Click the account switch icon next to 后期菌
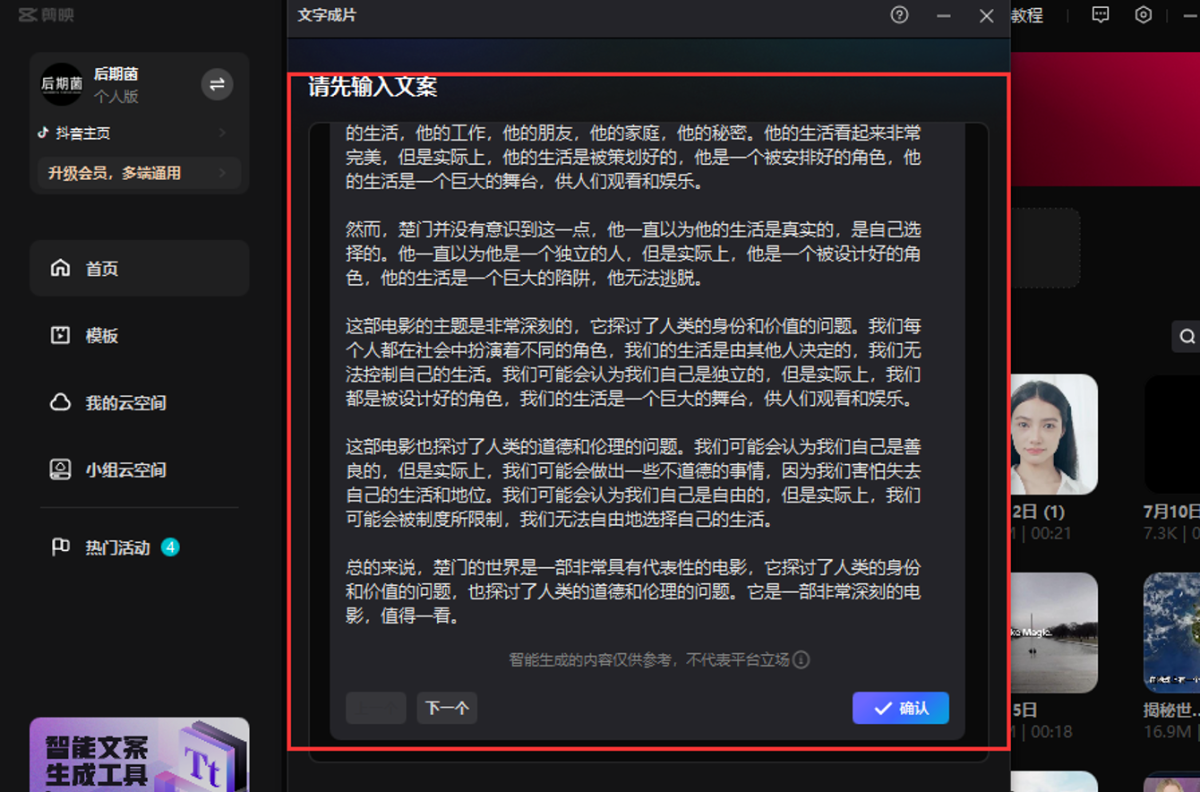This screenshot has height=792, width=1200. (x=217, y=85)
